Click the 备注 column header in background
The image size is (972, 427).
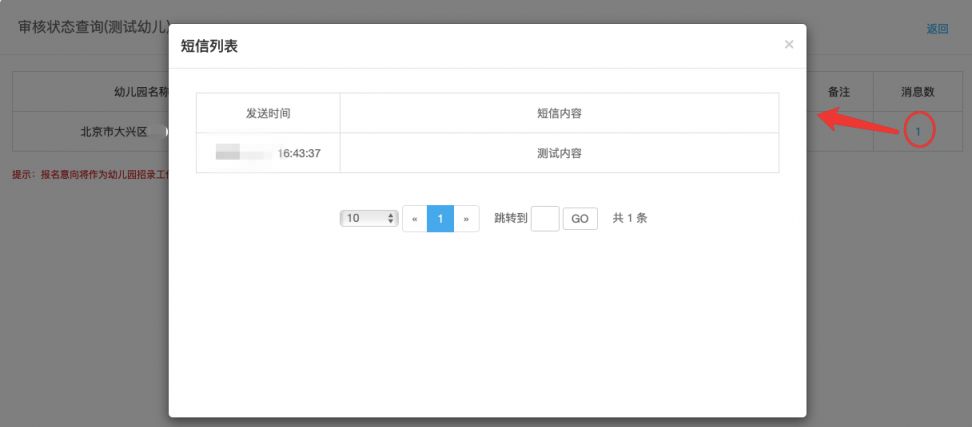839,92
